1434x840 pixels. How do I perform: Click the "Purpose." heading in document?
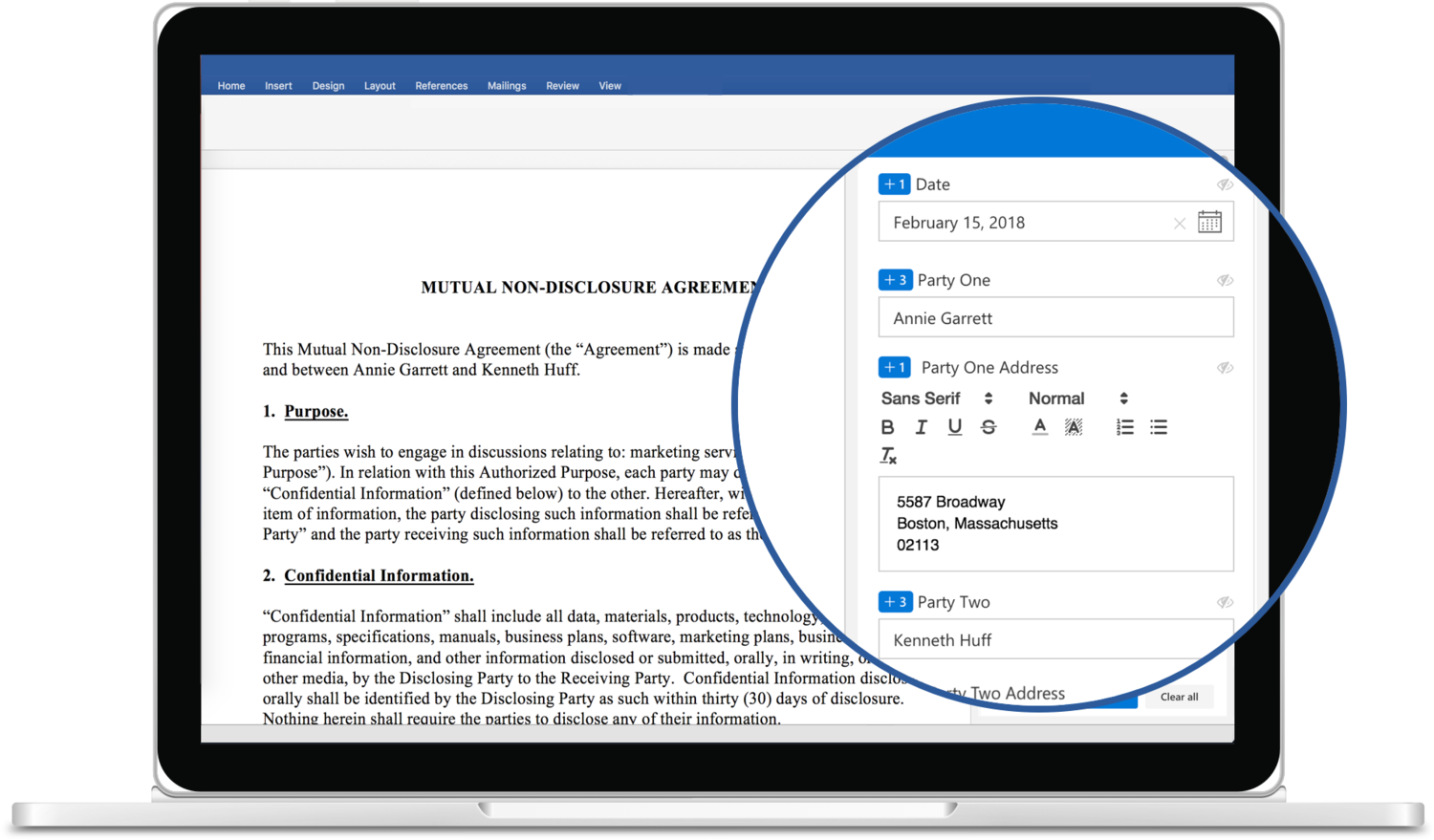[316, 412]
